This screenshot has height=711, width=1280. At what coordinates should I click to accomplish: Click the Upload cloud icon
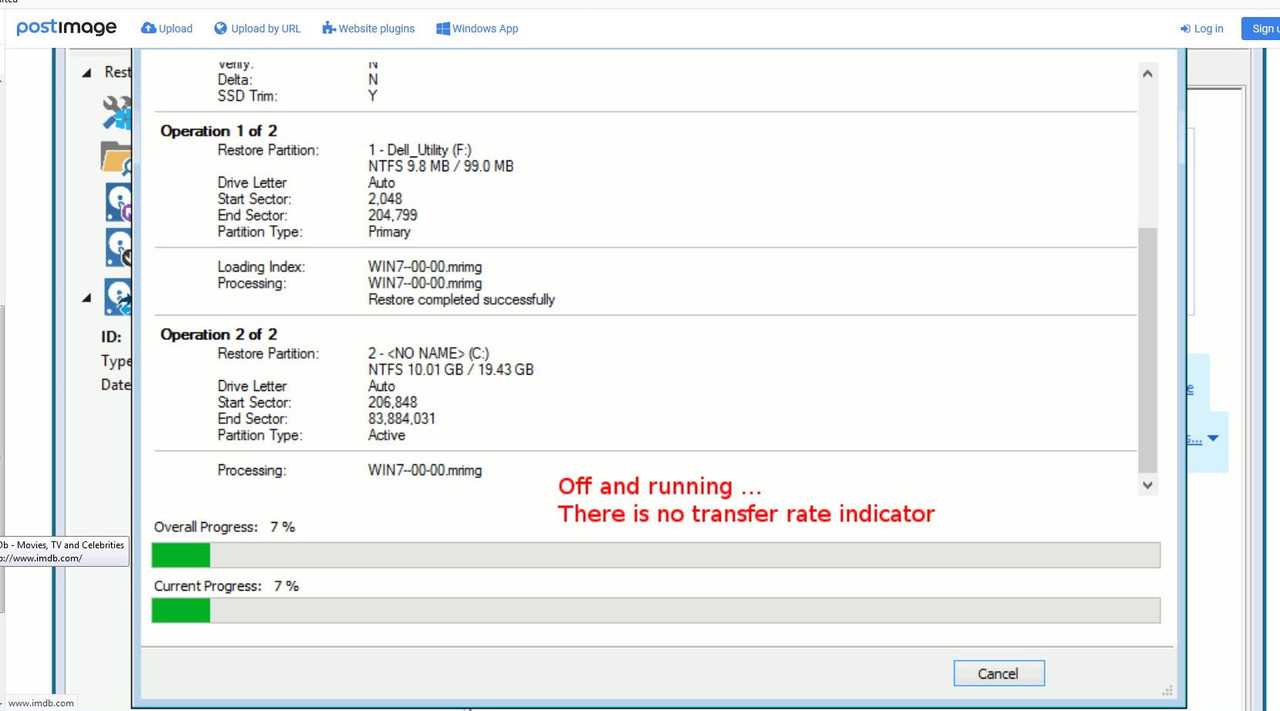[x=148, y=28]
